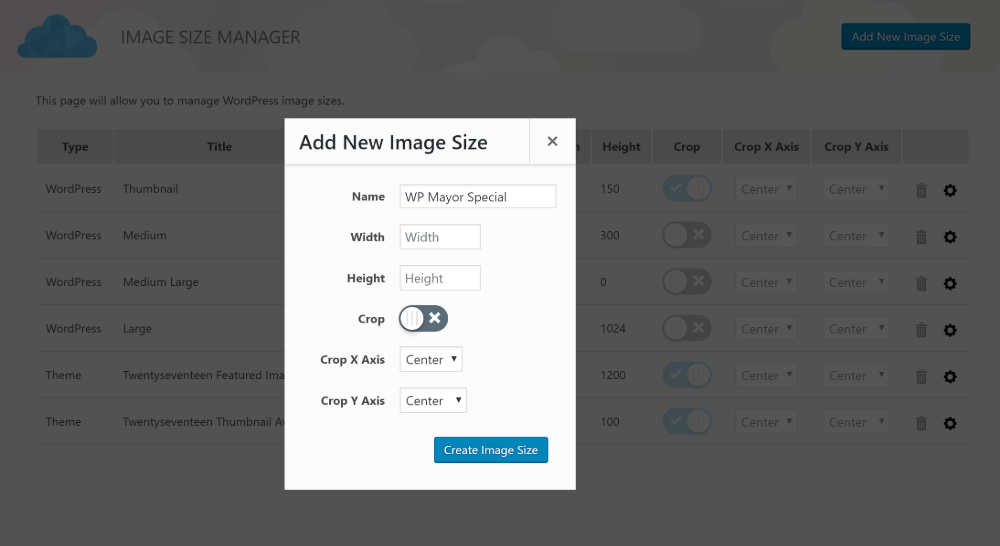The width and height of the screenshot is (1000, 546).
Task: Open Crop Y Axis dropdown for Thumbnail
Action: pos(856,189)
